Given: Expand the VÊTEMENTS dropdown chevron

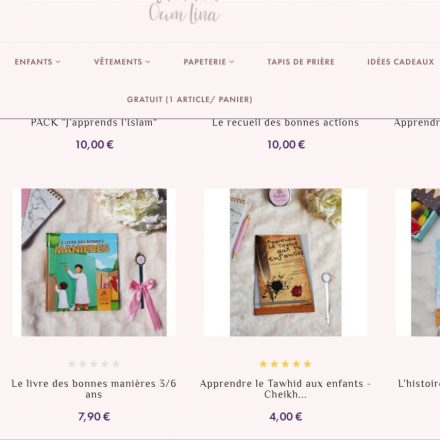Looking at the screenshot, I should click(148, 62).
